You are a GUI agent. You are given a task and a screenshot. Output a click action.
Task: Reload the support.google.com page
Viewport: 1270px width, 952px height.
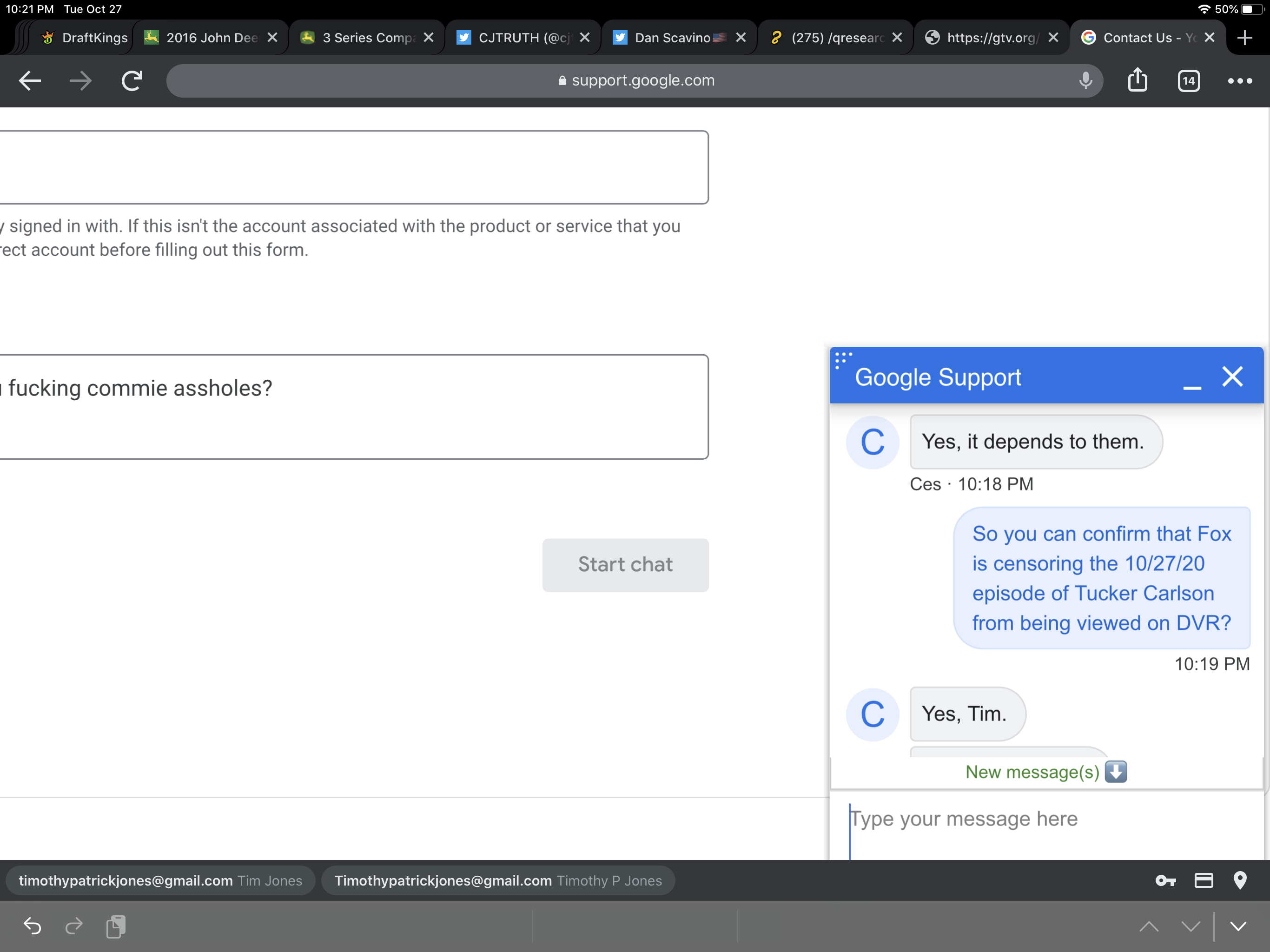click(x=132, y=80)
